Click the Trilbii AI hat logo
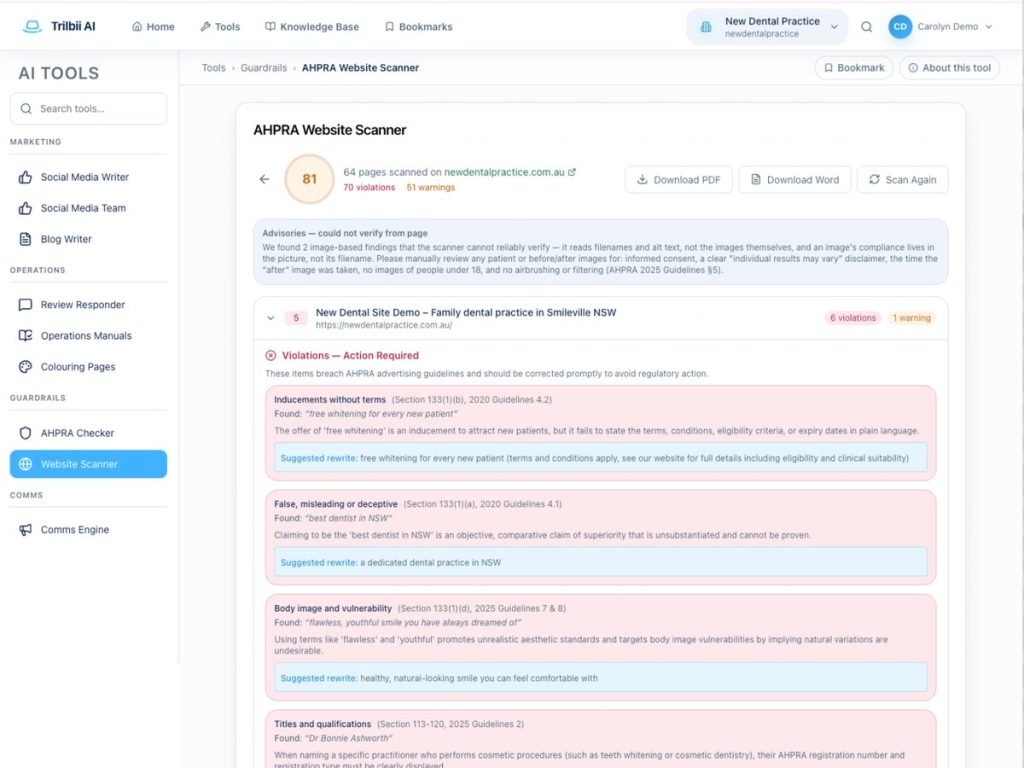 tap(32, 27)
